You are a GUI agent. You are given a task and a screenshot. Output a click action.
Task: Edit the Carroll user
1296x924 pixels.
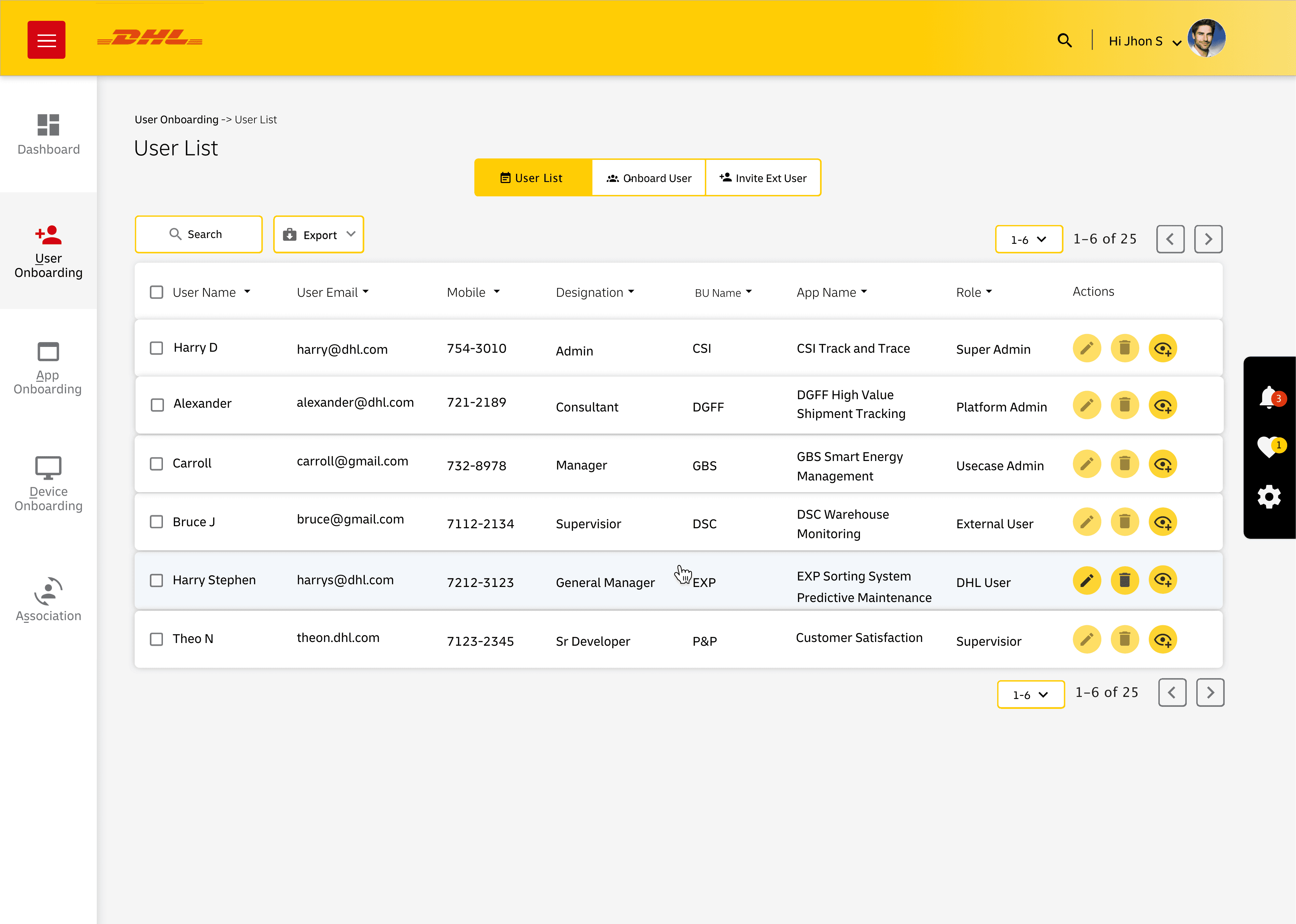1087,464
